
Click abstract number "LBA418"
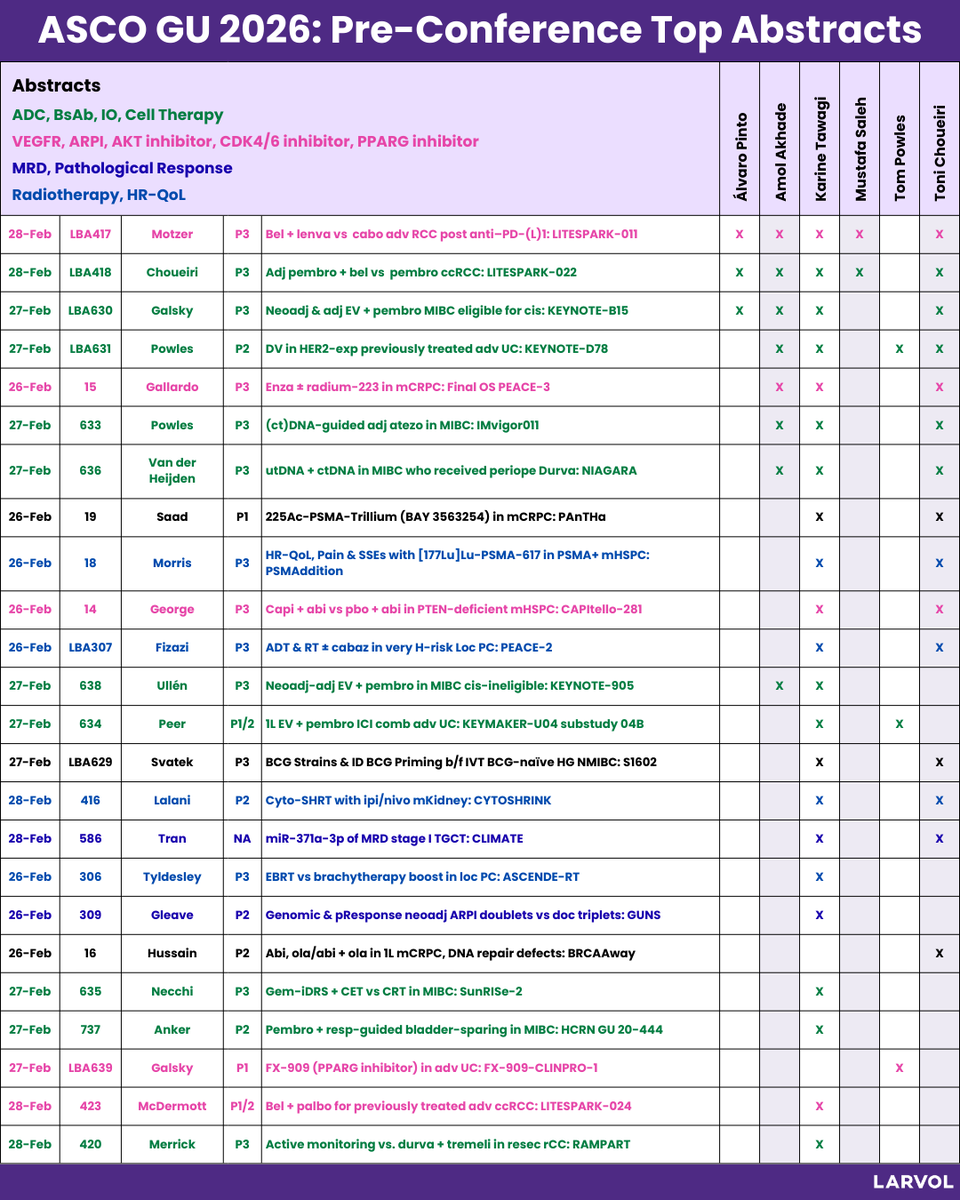90,272
